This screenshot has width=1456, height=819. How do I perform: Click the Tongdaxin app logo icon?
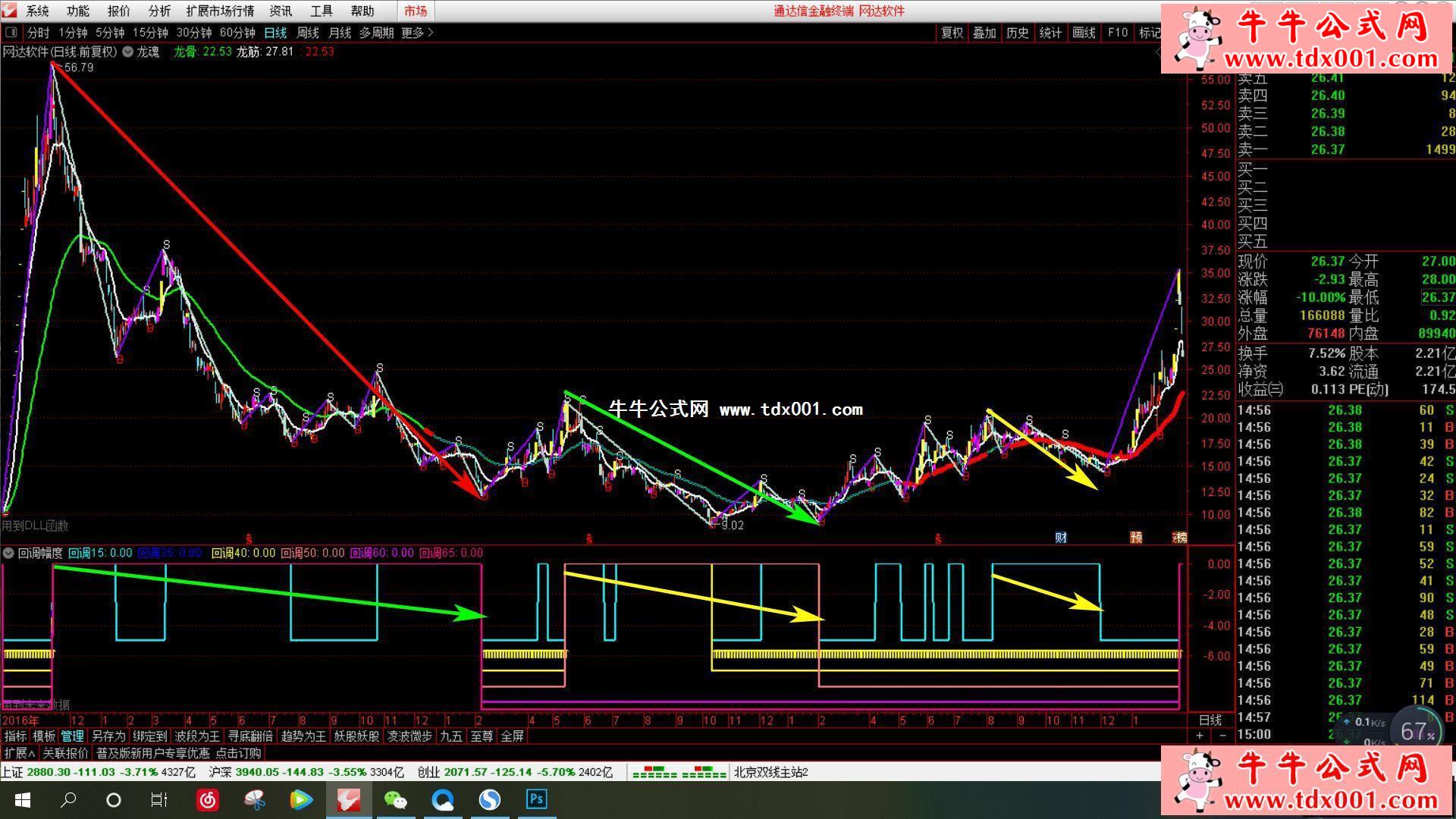click(x=9, y=11)
